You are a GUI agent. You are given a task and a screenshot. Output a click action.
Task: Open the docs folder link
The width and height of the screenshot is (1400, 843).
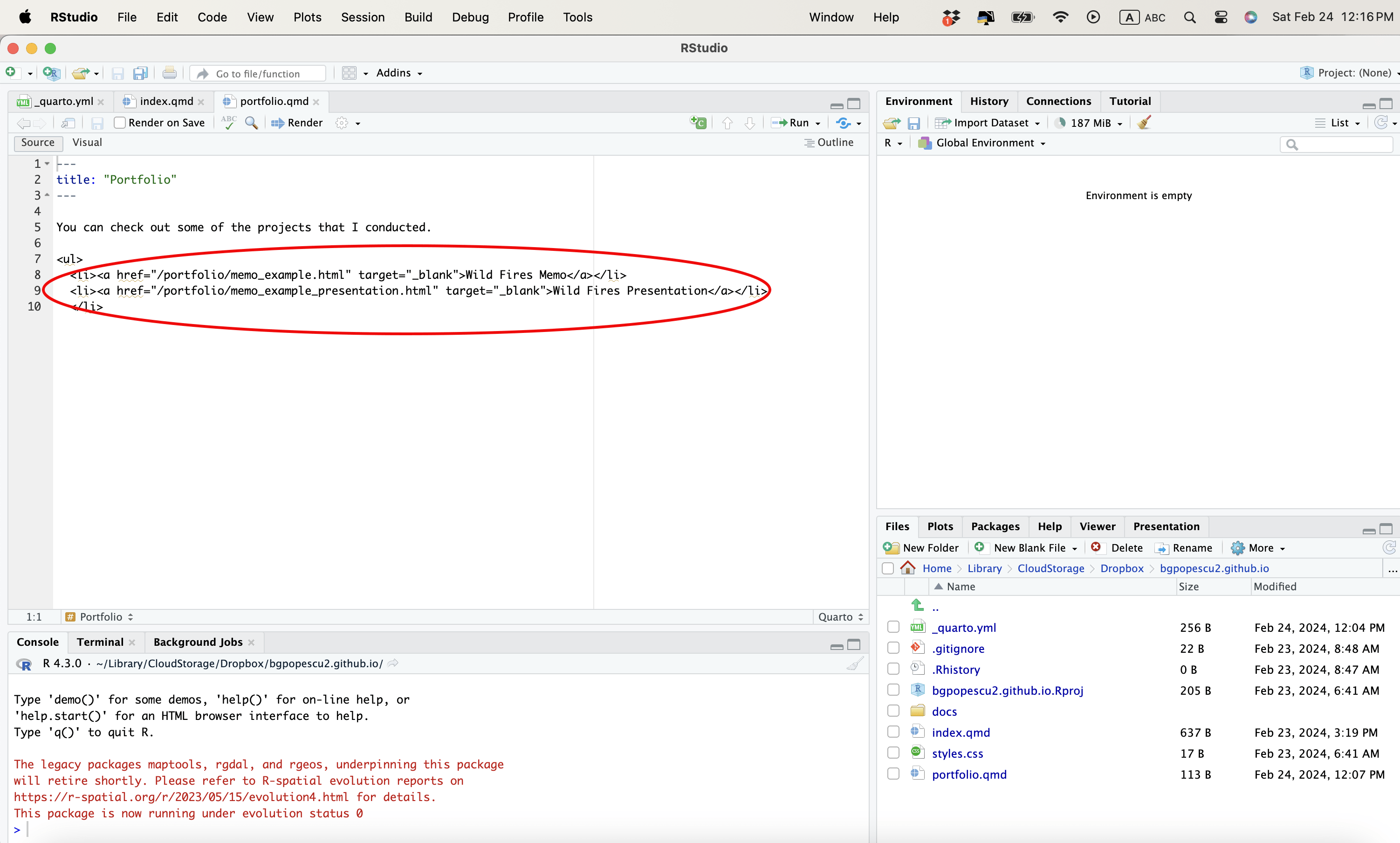[x=944, y=711]
